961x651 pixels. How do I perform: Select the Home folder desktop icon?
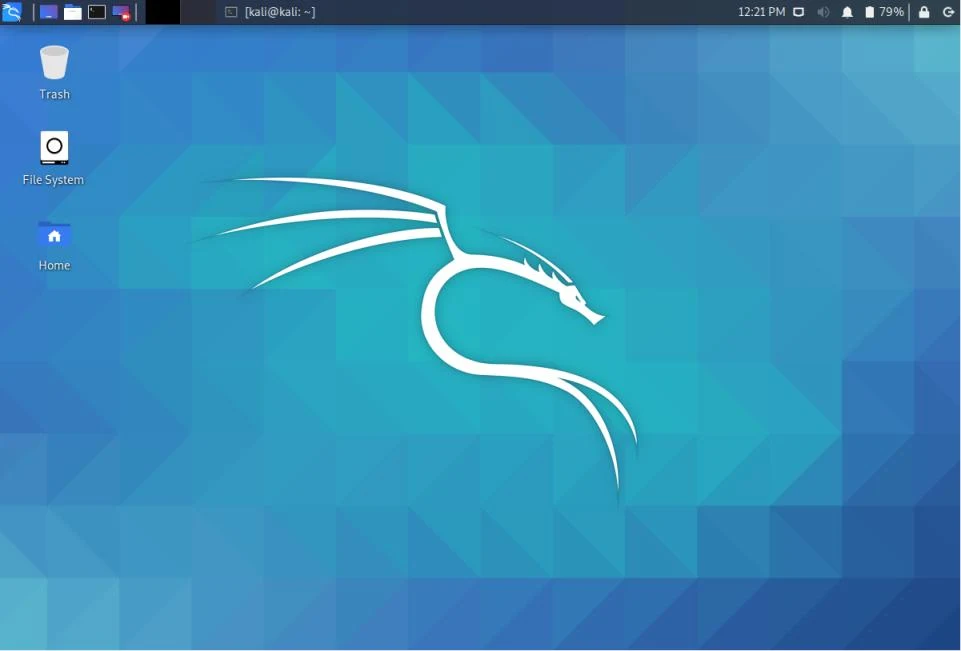[54, 245]
